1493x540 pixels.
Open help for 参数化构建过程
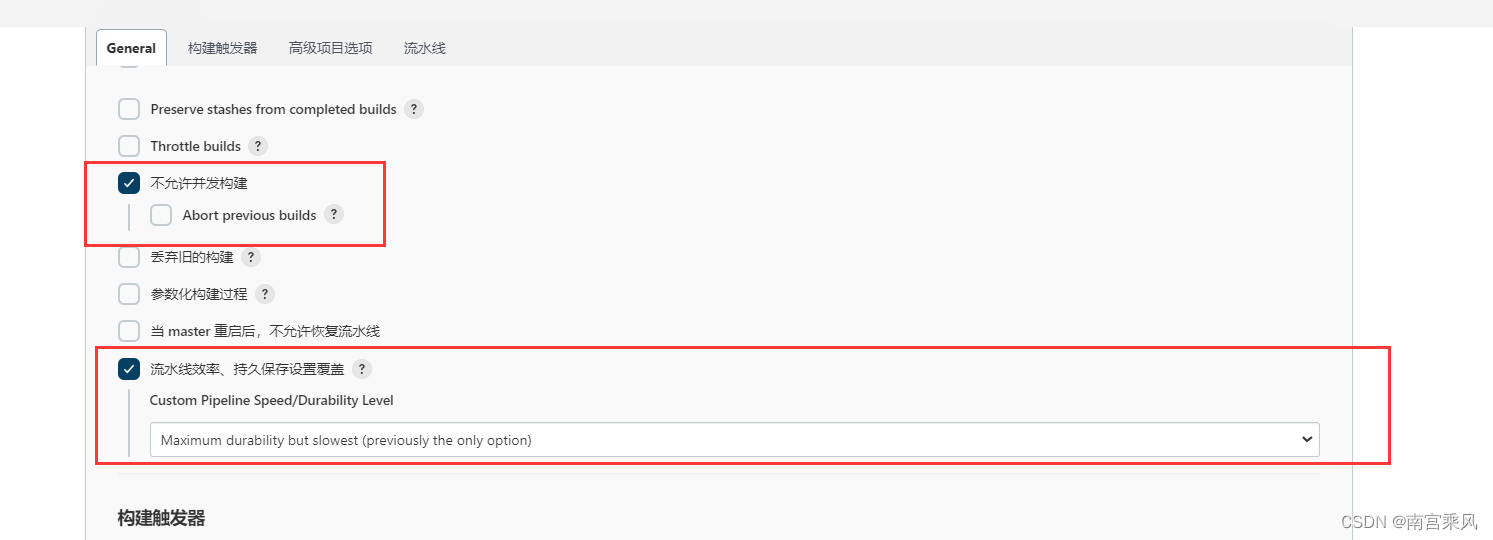click(x=265, y=294)
